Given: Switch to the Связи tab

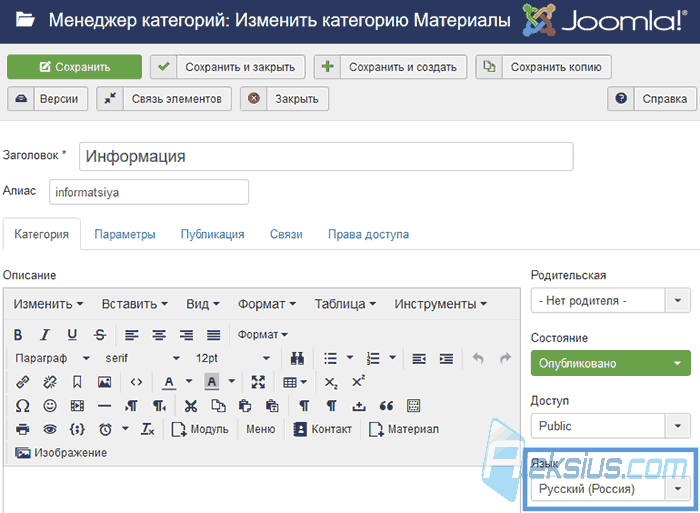Looking at the screenshot, I should click(x=286, y=234).
